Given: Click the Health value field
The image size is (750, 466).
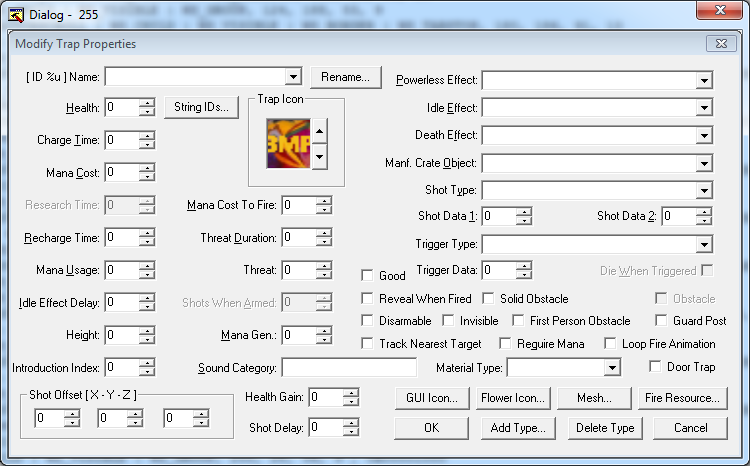Looking at the screenshot, I should [122, 107].
